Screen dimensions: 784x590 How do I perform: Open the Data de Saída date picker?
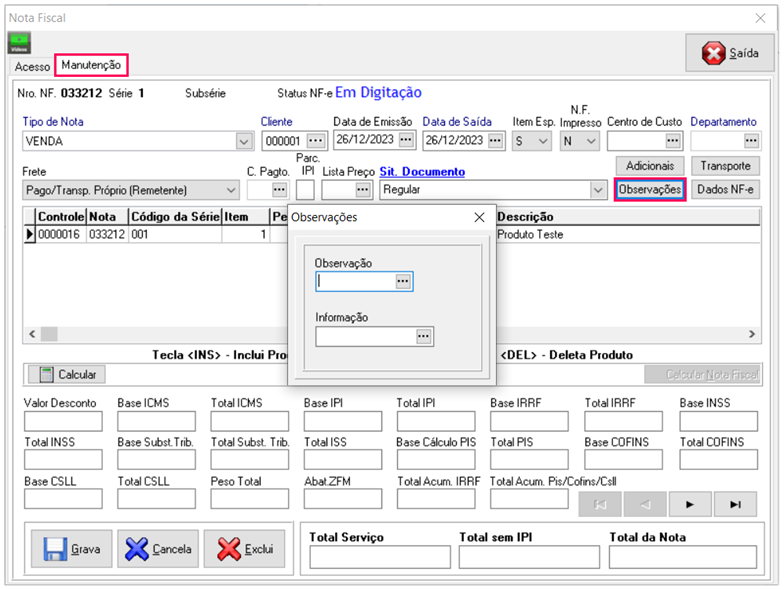(493, 140)
